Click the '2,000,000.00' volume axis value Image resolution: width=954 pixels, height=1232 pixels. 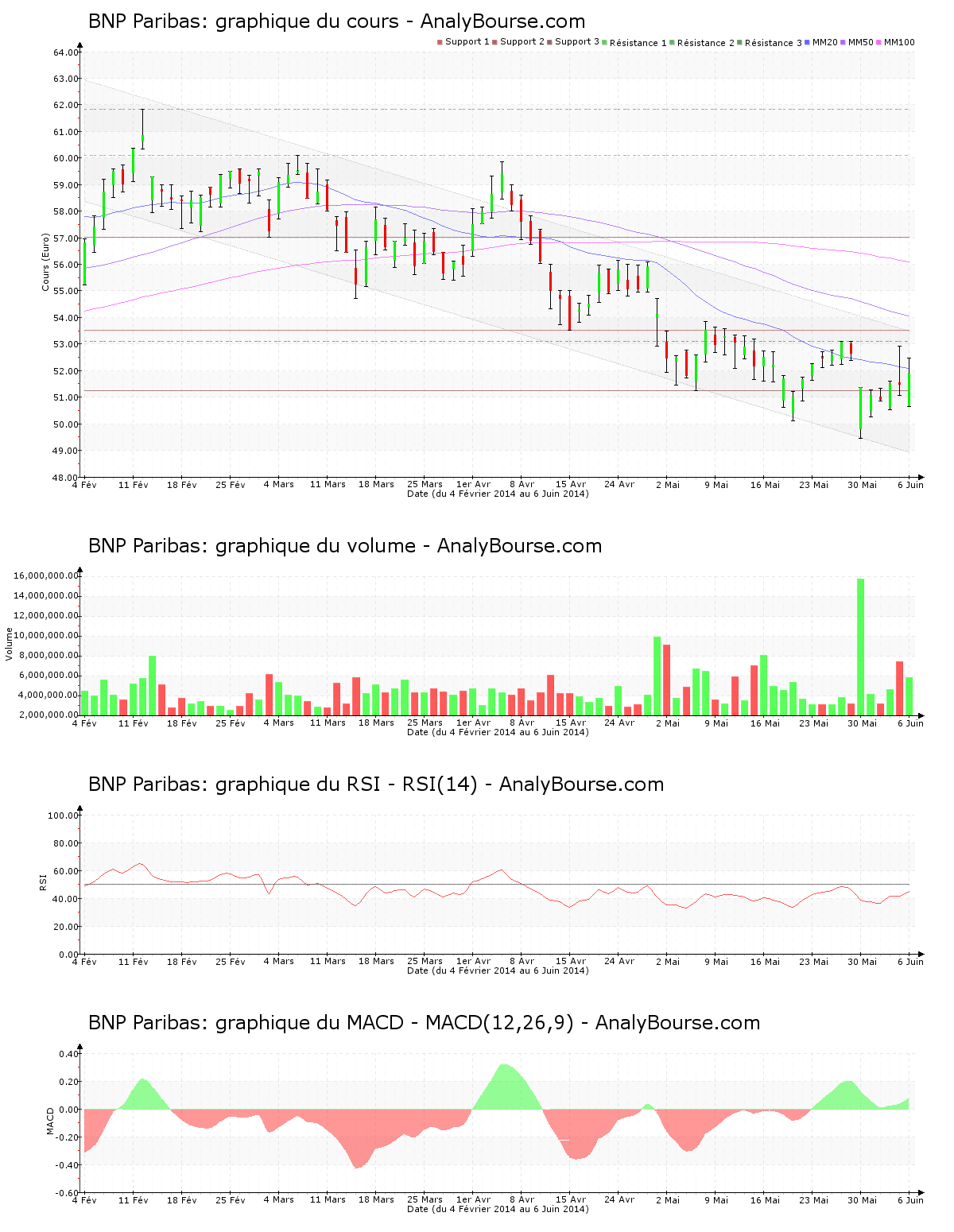(x=49, y=715)
